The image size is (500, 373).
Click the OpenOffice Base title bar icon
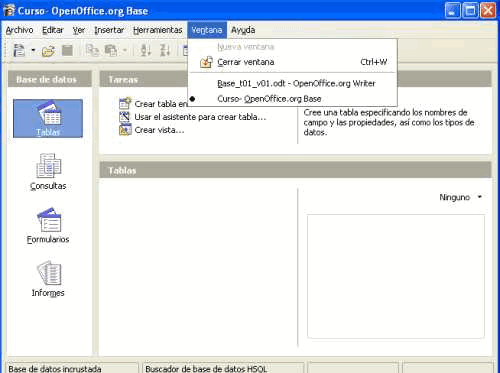coord(9,10)
